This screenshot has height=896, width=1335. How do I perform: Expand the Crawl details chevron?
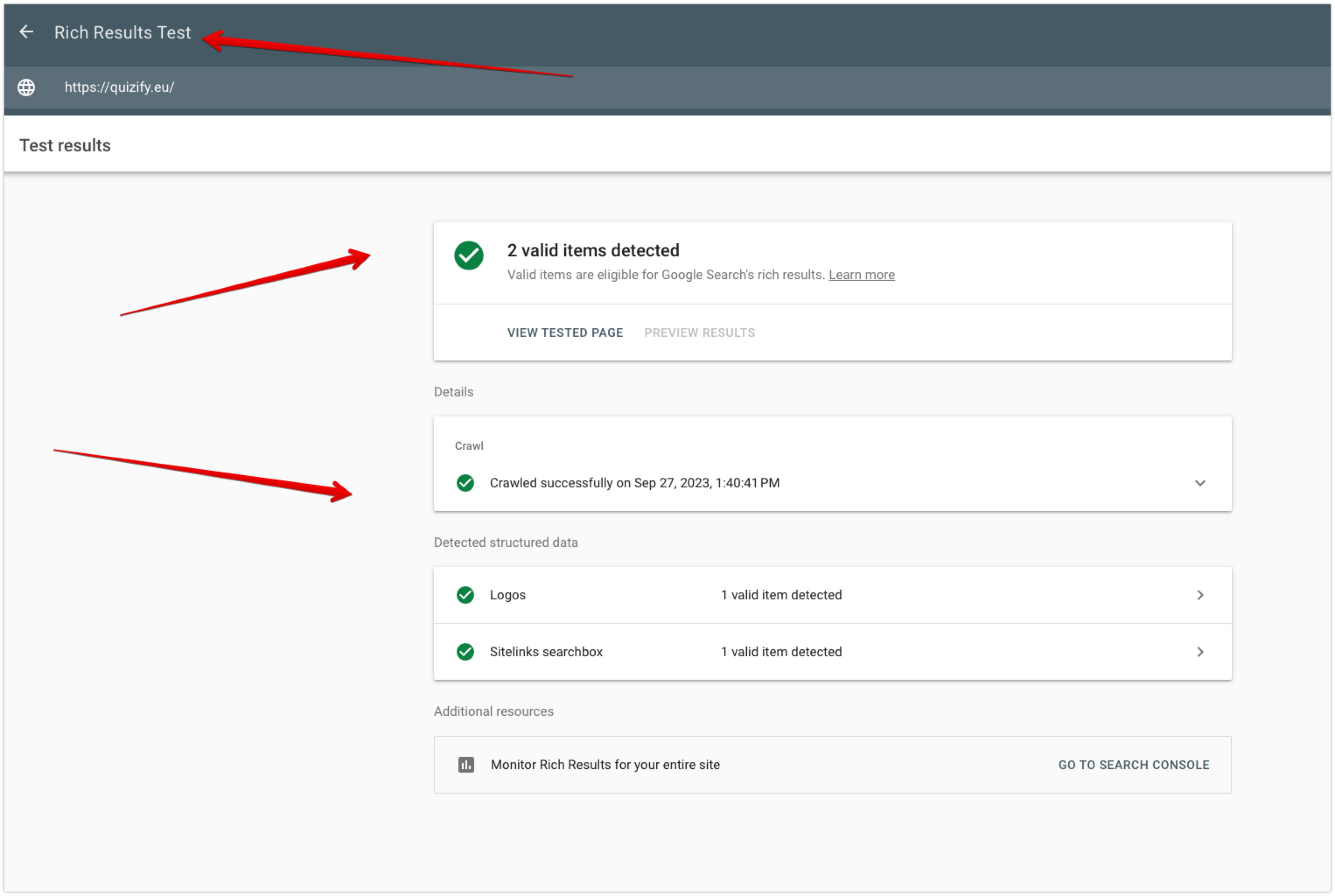point(1199,483)
